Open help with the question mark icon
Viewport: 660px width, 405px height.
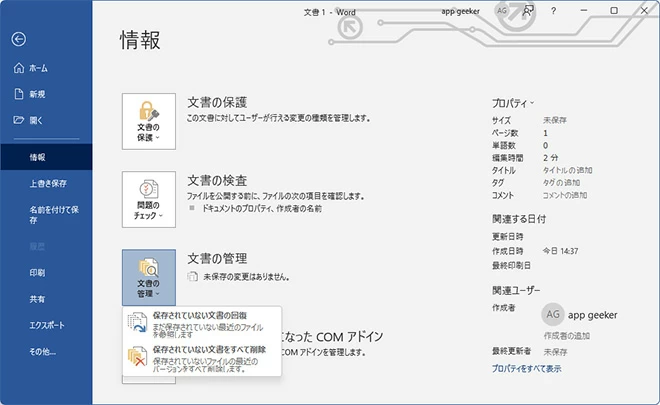(553, 10)
